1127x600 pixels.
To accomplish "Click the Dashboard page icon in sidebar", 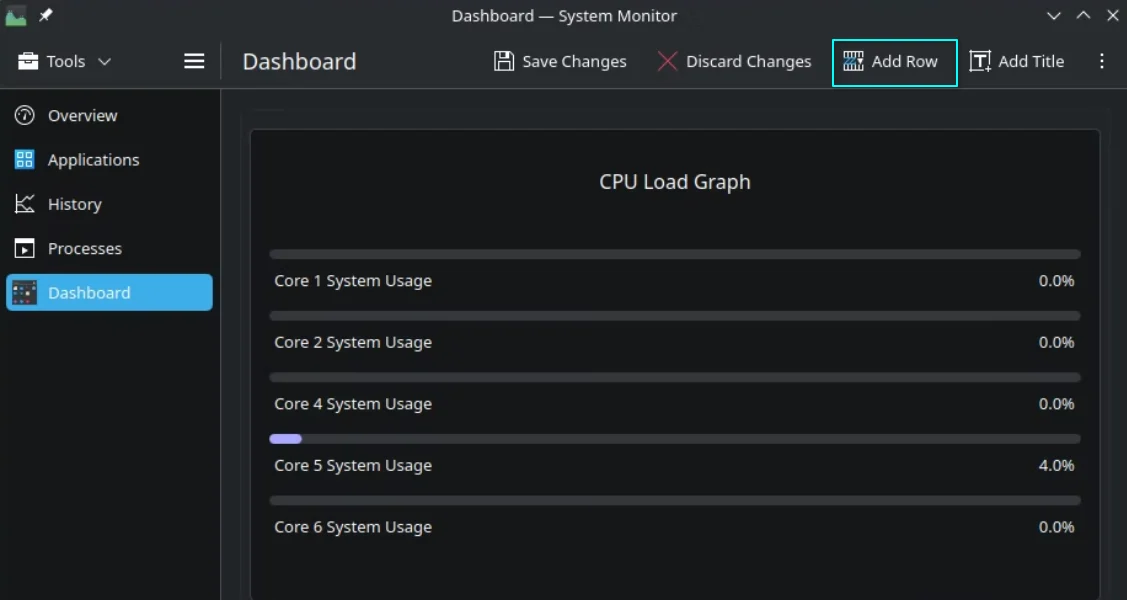I will coord(24,292).
